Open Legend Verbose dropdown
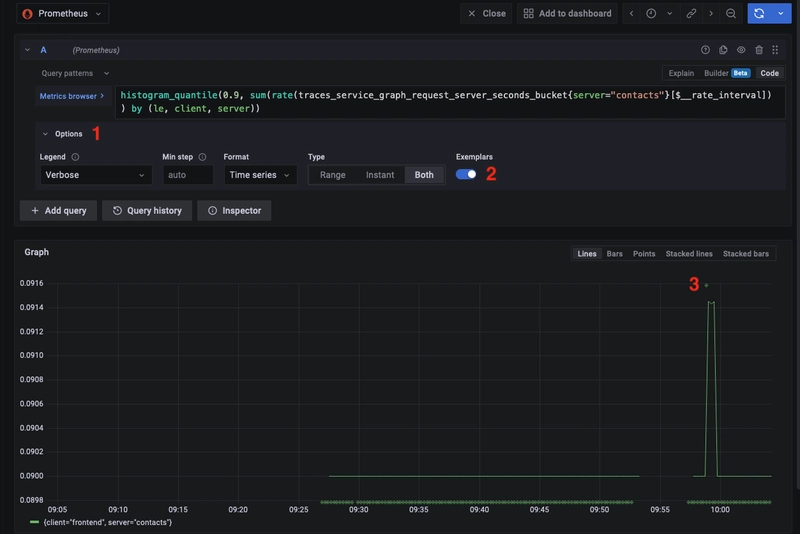800x534 pixels. (95, 175)
